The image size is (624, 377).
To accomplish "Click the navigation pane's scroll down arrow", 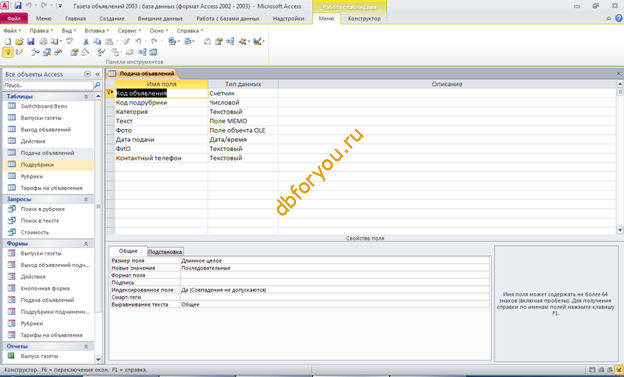I will (98, 359).
